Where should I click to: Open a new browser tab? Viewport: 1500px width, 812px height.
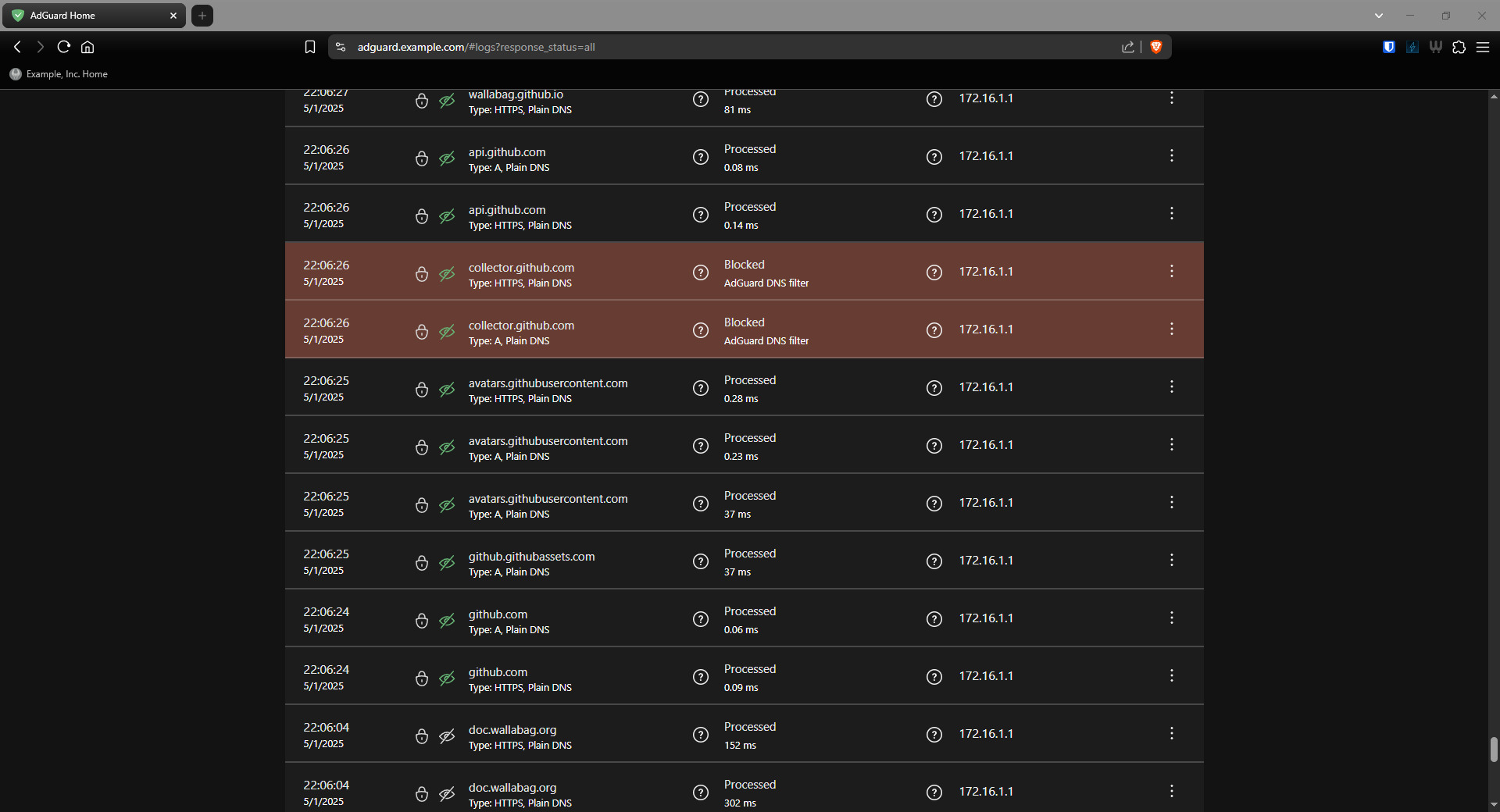tap(202, 16)
